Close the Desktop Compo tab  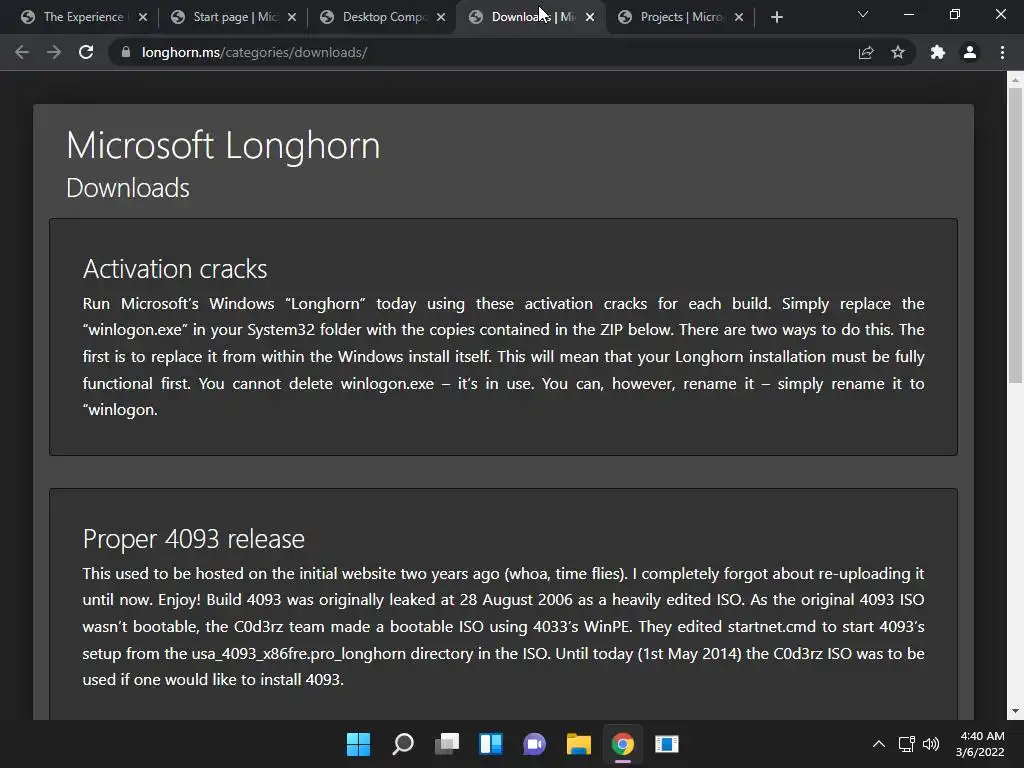tap(441, 17)
